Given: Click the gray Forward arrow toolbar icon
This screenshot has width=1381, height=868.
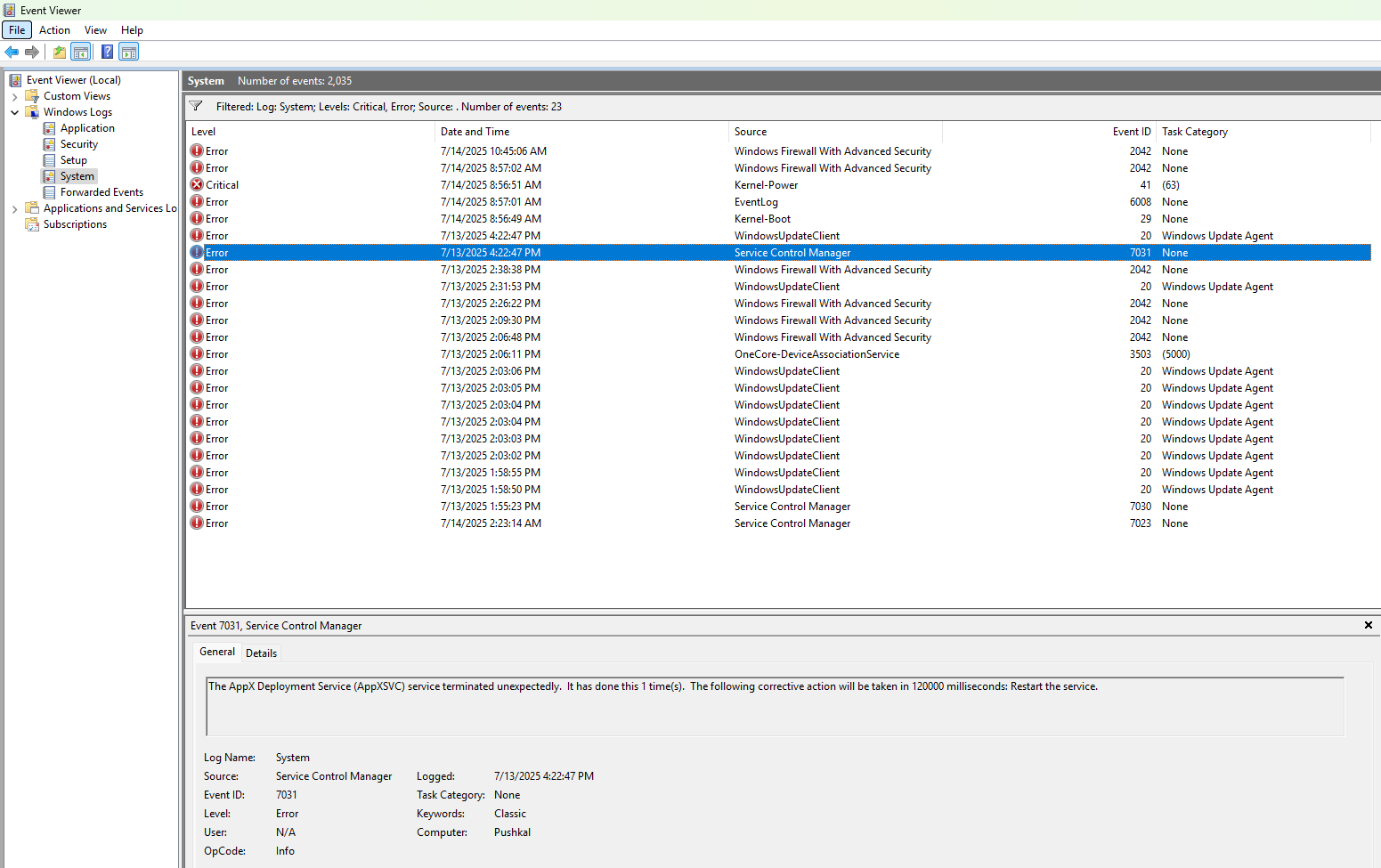Looking at the screenshot, I should 32,52.
